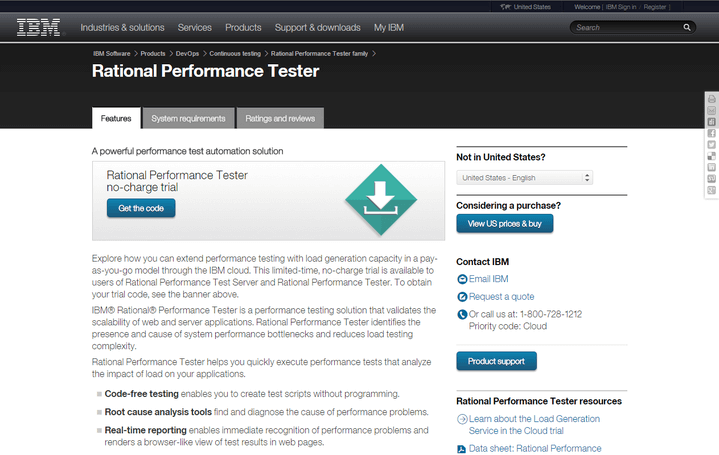Open the country selection dropdown
The width and height of the screenshot is (719, 455).
[525, 178]
